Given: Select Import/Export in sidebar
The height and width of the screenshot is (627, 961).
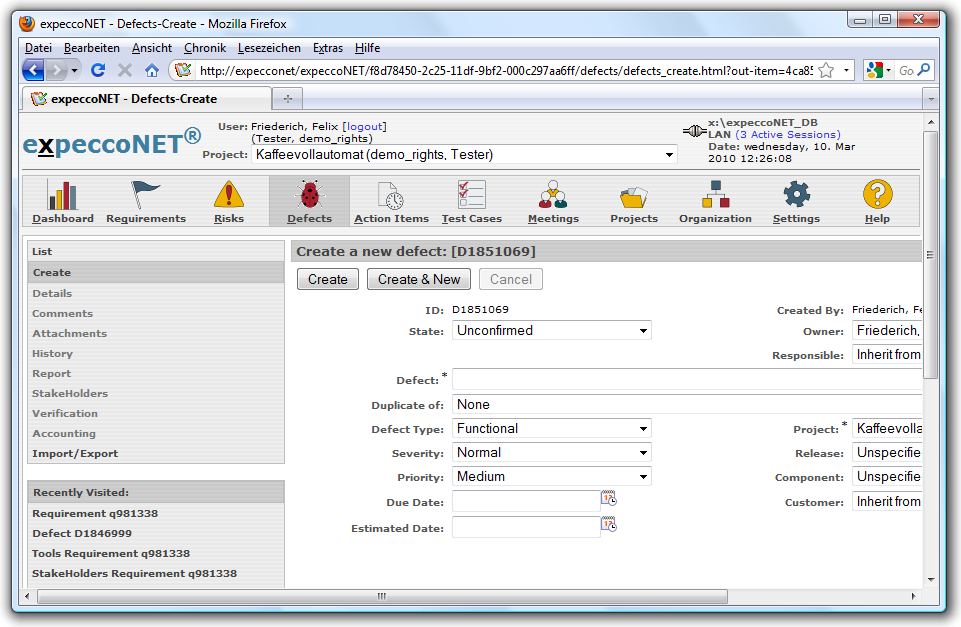Looking at the screenshot, I should [x=75, y=454].
